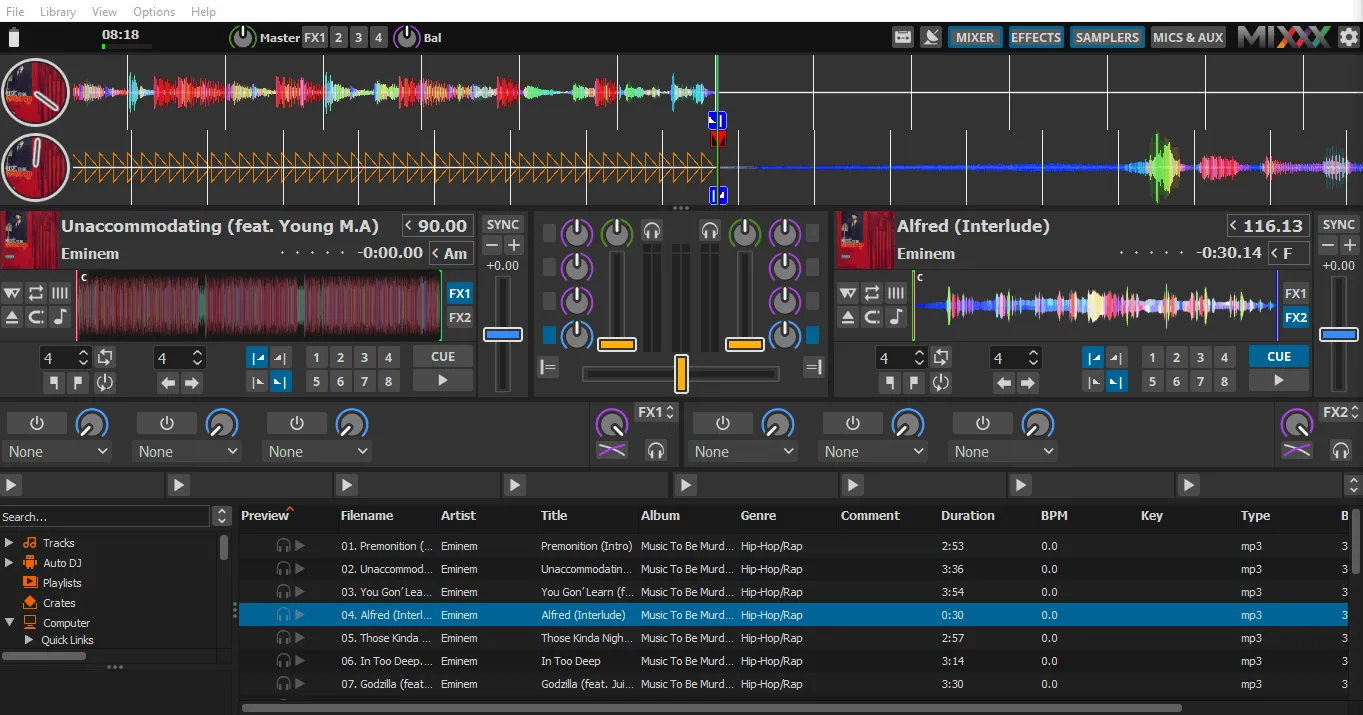Center the crossfader slider
The image size is (1363, 715).
[683, 373]
